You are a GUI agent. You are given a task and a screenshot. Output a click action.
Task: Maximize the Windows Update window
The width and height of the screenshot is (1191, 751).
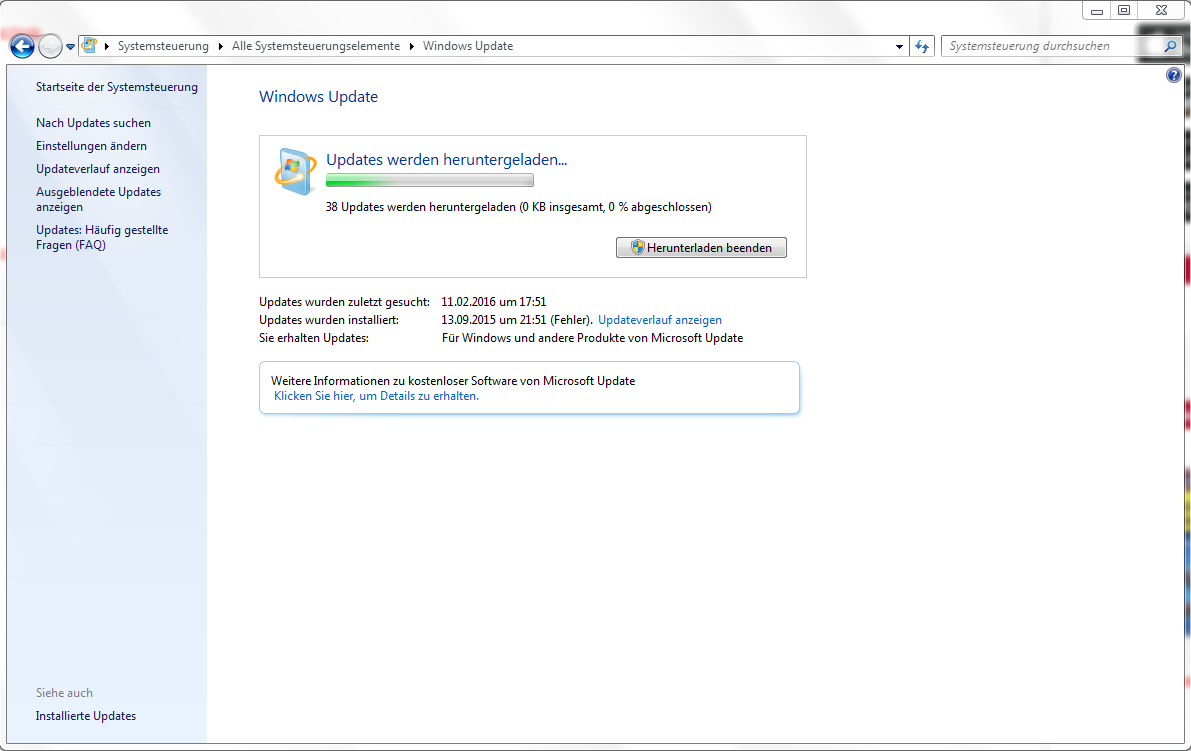(x=1124, y=11)
